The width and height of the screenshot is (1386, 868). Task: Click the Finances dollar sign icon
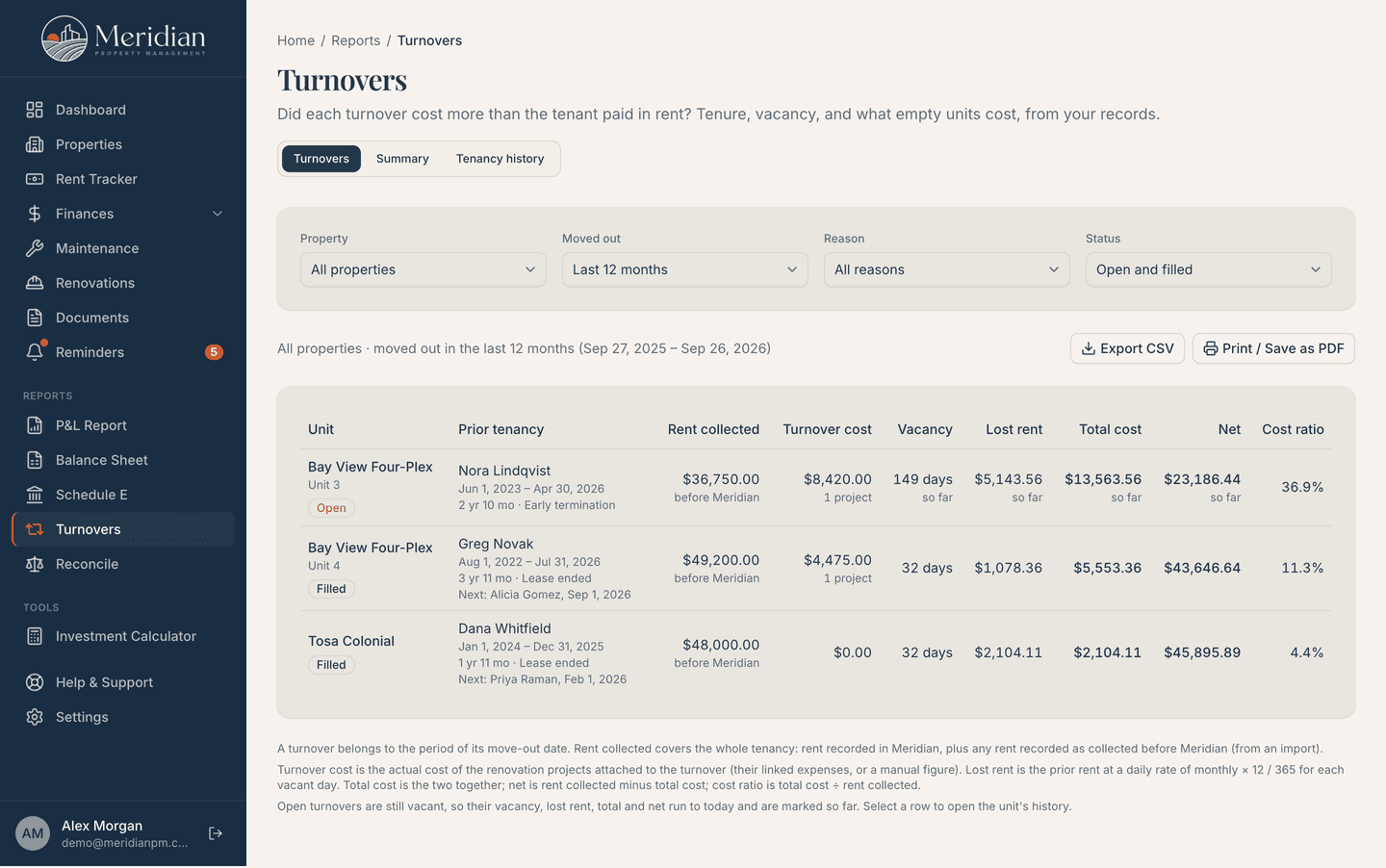point(35,214)
